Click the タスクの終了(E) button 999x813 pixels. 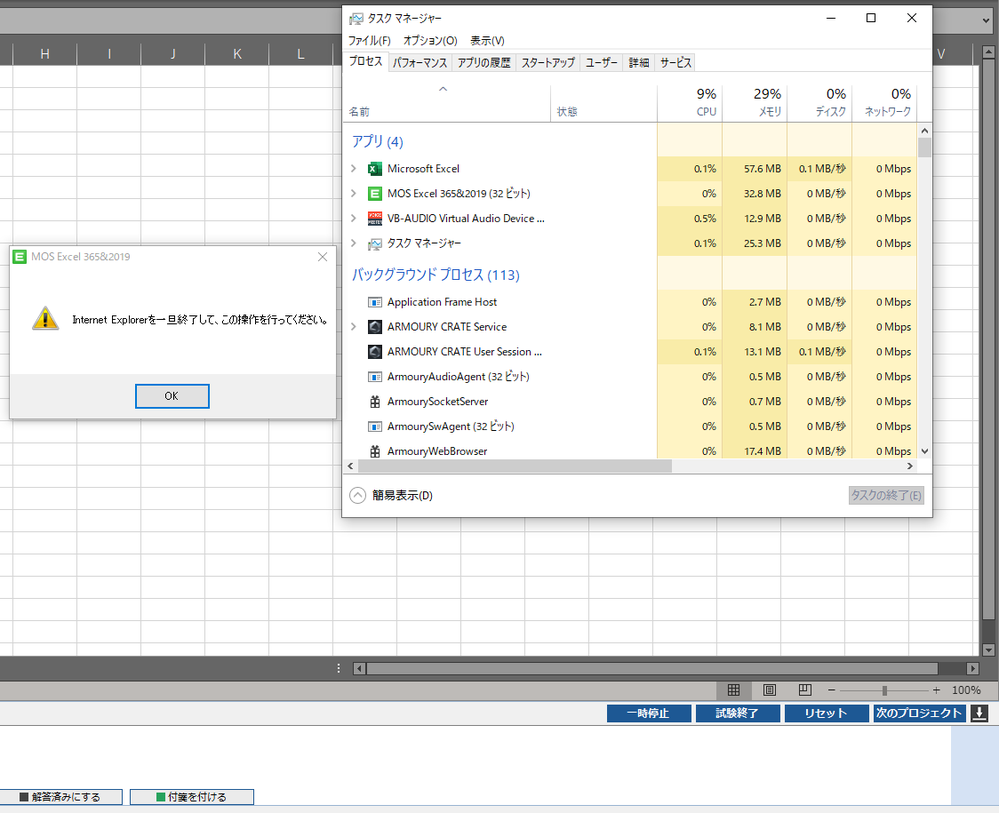[x=886, y=495]
